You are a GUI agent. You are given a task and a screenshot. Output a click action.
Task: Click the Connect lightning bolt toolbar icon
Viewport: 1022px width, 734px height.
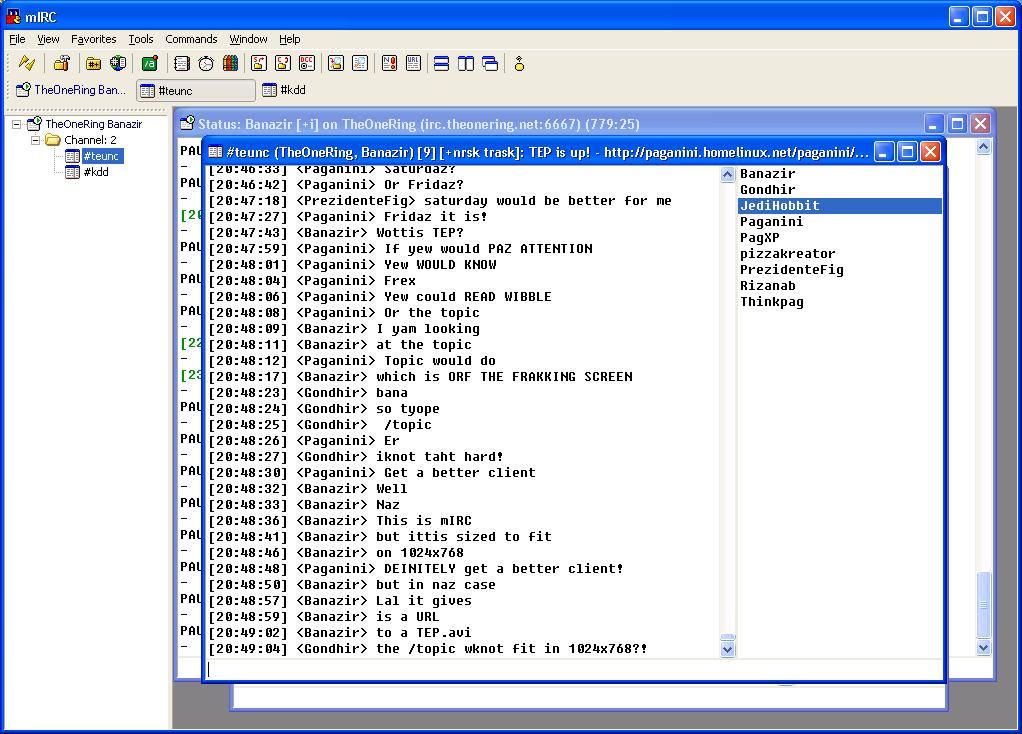coord(27,64)
